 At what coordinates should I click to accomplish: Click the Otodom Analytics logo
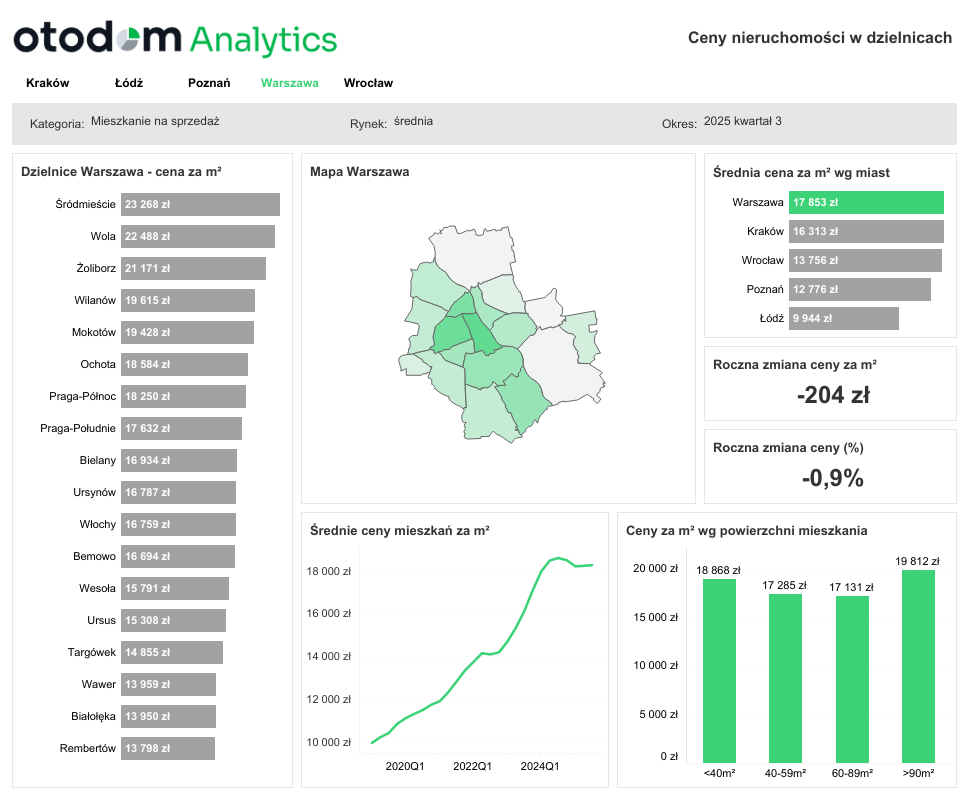pos(175,39)
